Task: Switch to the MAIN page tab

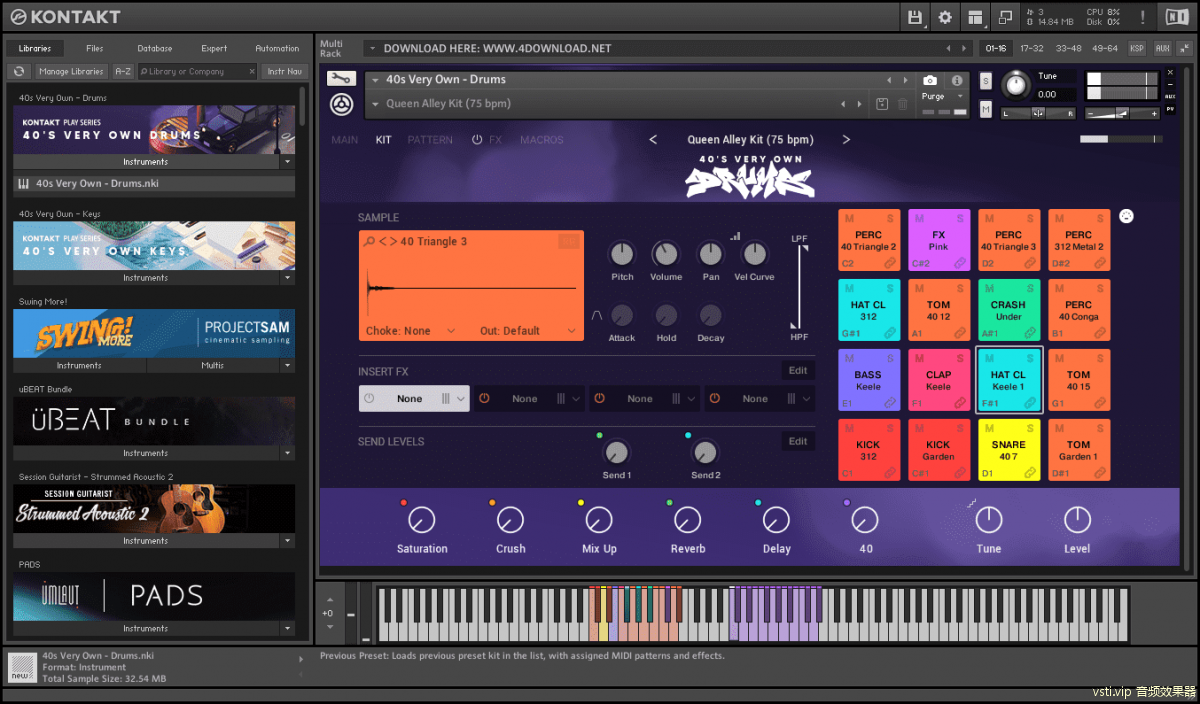Action: pos(345,140)
